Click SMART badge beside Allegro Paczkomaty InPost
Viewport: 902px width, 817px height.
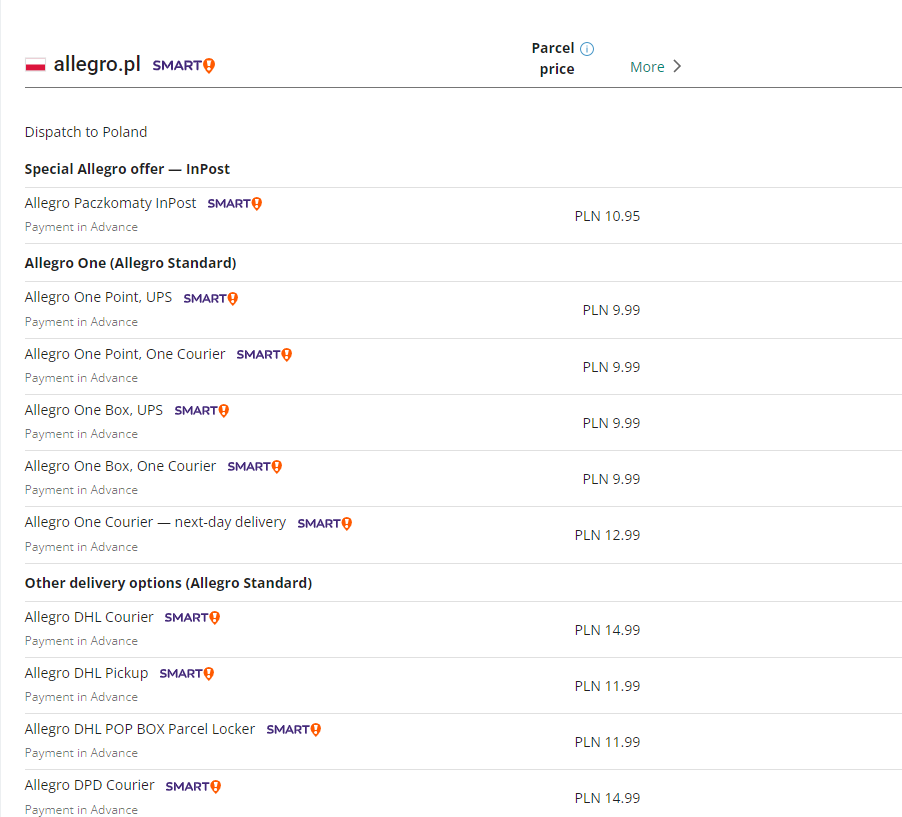tap(235, 204)
